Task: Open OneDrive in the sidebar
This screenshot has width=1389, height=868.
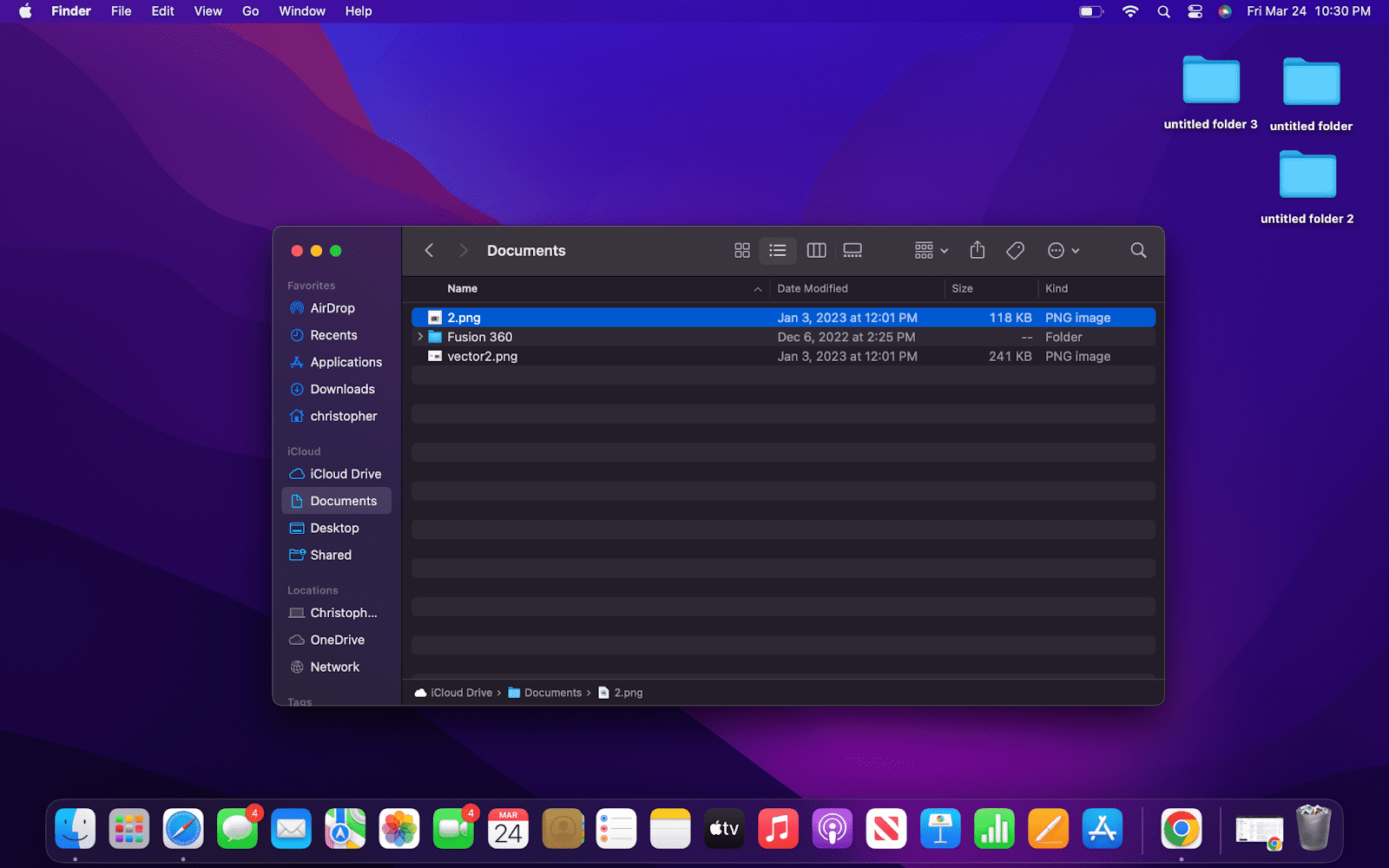Action: point(336,640)
